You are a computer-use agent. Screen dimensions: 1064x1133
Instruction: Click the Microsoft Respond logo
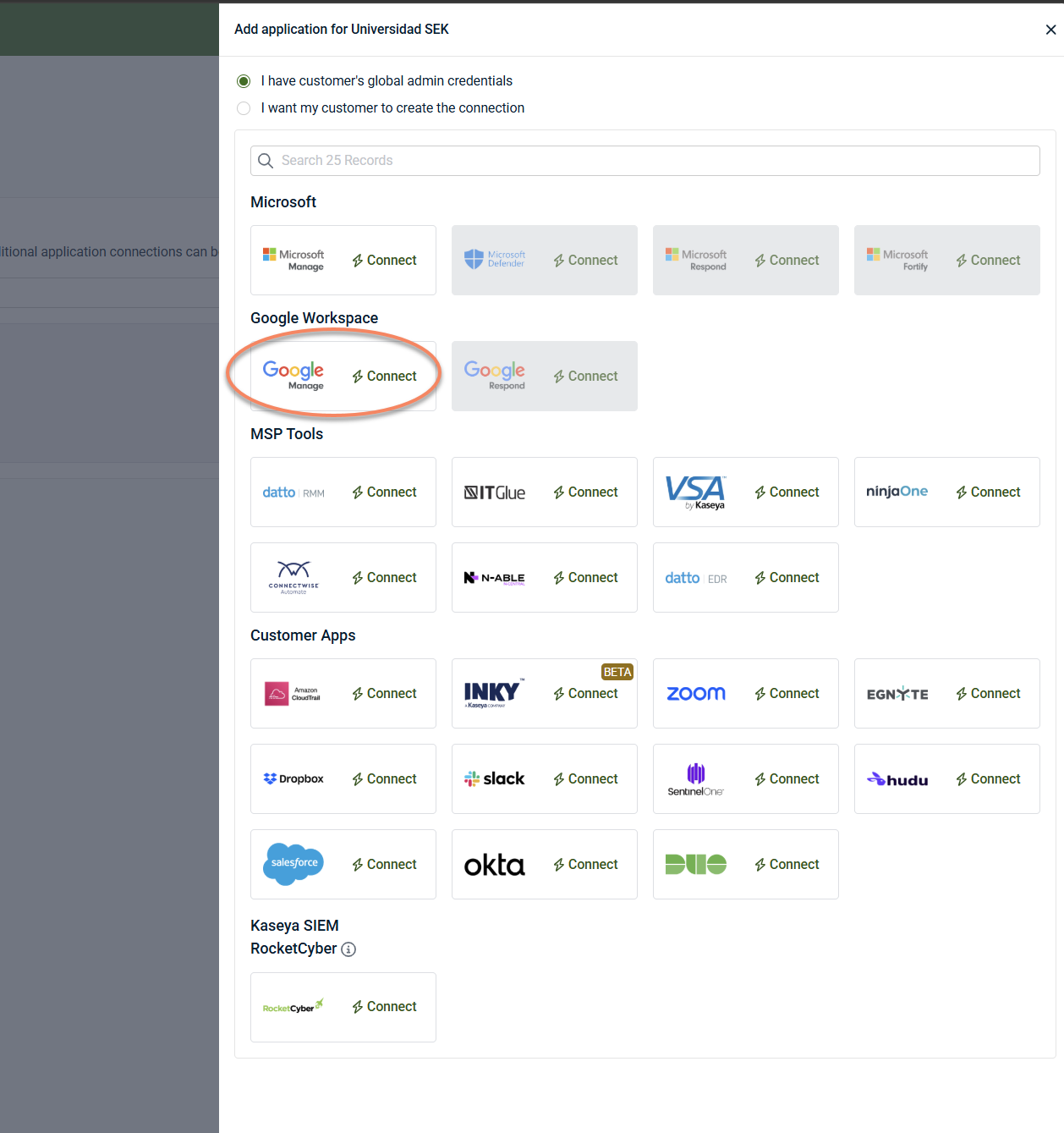696,260
